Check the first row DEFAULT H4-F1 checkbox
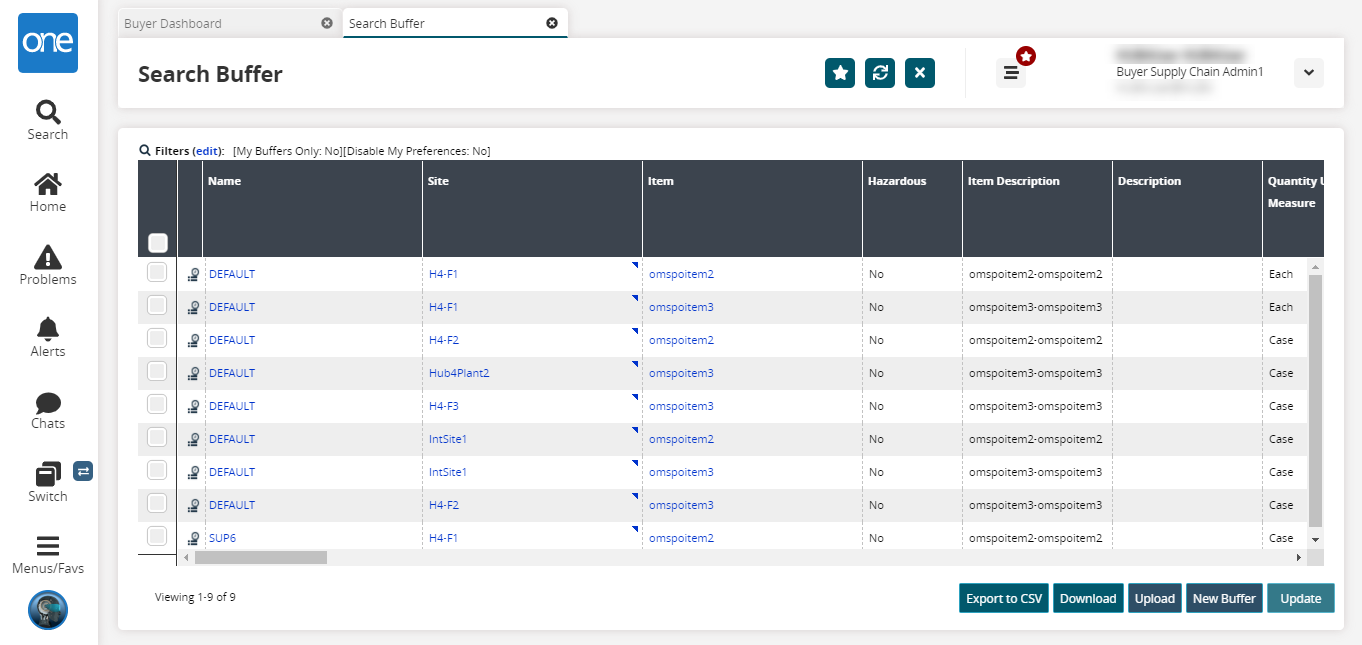This screenshot has width=1362, height=645. (157, 272)
